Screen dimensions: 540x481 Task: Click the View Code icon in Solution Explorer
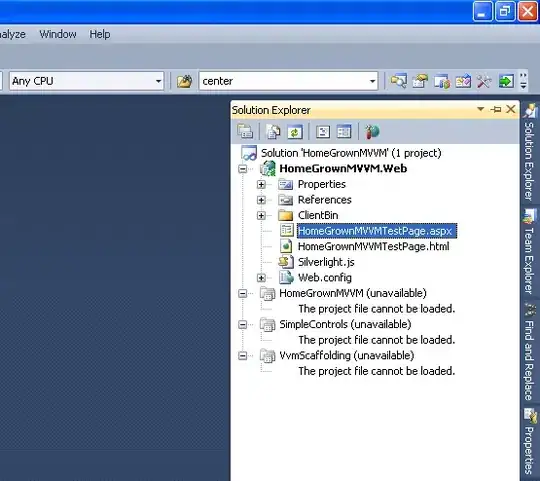point(323,132)
